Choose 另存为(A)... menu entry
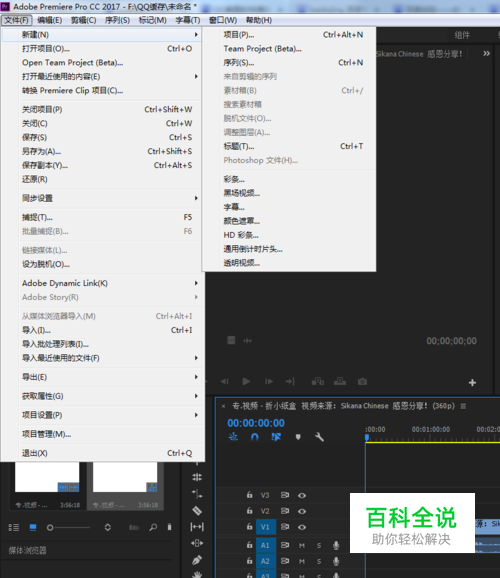500x578 pixels. [101, 152]
